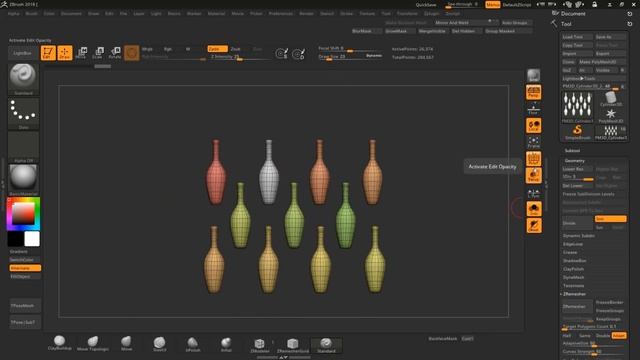The height and width of the screenshot is (360, 640).
Task: Click the first brush-radius target icon
Action: [282, 53]
